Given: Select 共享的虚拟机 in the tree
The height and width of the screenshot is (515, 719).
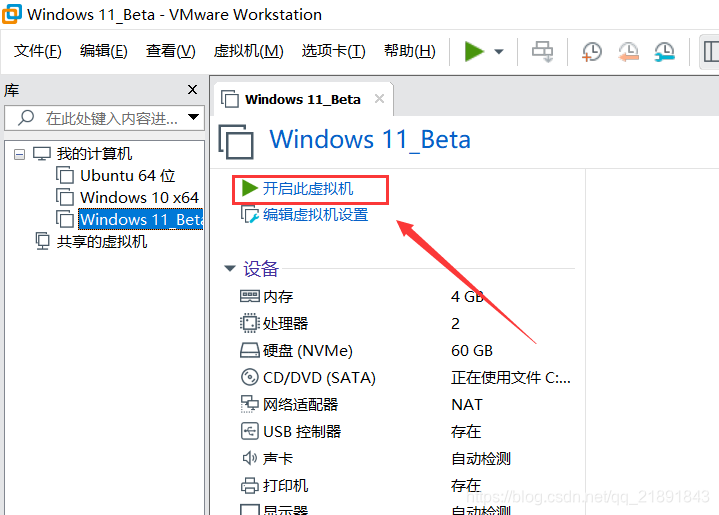Looking at the screenshot, I should pos(101,242).
